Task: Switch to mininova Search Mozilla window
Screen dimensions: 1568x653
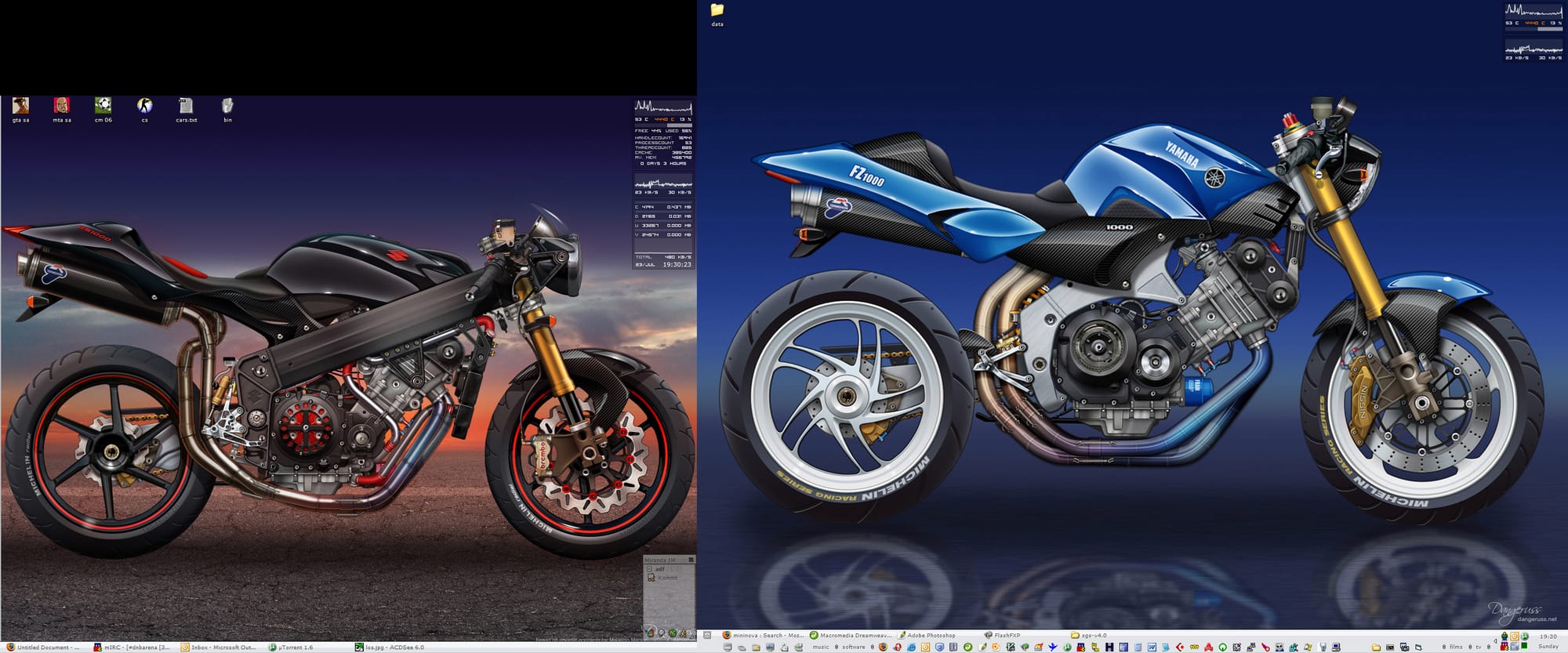Action: click(764, 635)
